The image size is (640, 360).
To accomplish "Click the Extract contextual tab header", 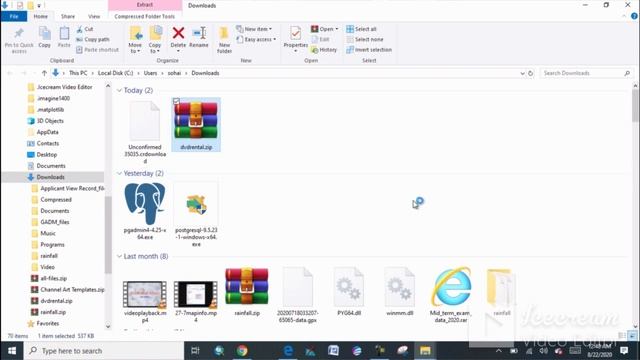I will [x=145, y=5].
